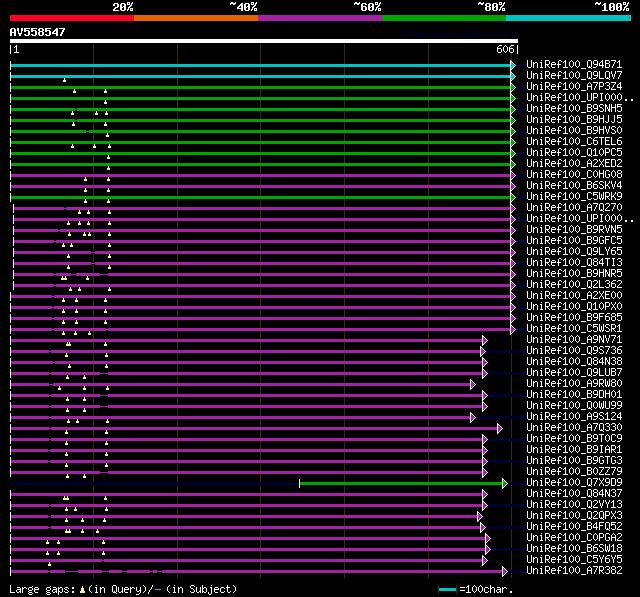Click the cyan Q9LQV7 alignment bar
Screen dimensions: 640x597
(260, 76)
